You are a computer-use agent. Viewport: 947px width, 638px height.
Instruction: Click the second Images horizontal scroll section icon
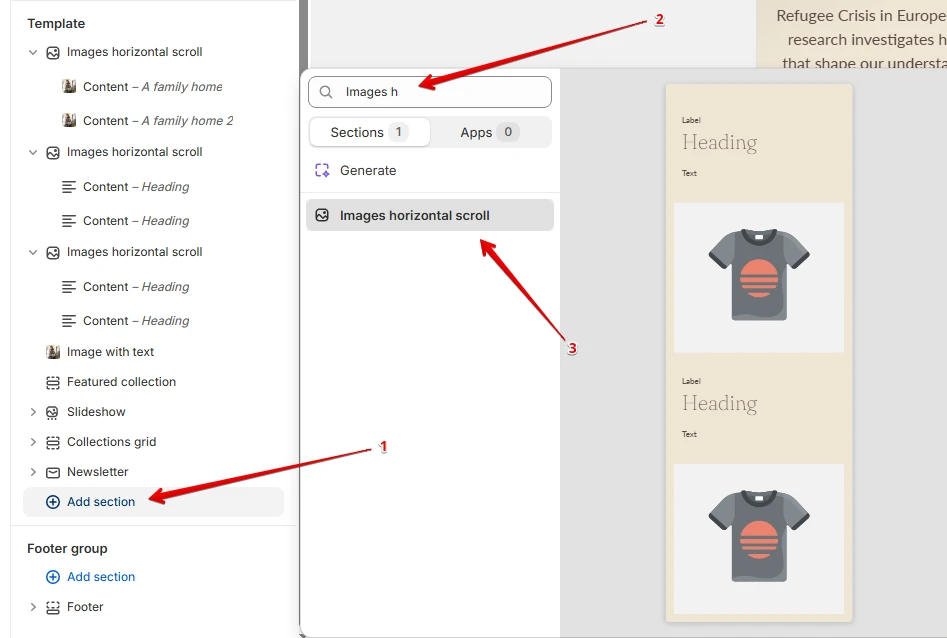[53, 152]
